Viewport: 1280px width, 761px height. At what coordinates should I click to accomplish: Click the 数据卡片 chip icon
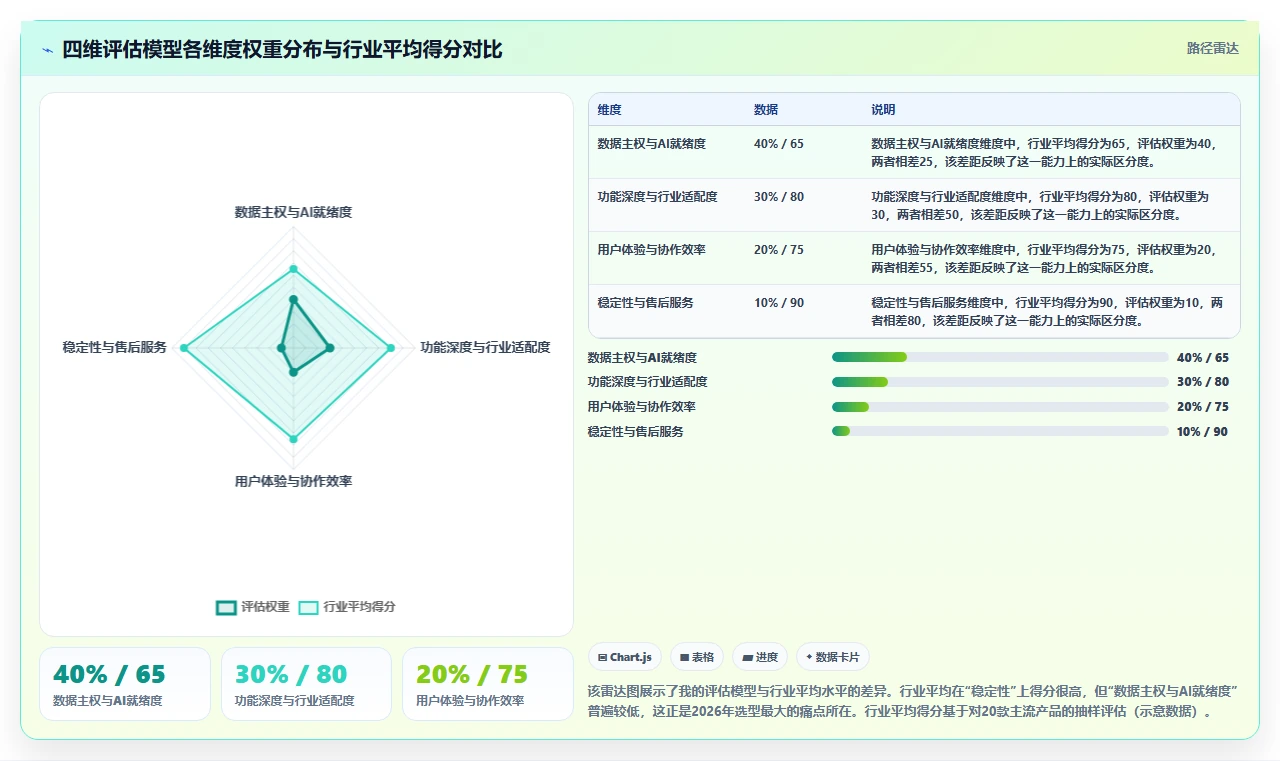pos(810,657)
